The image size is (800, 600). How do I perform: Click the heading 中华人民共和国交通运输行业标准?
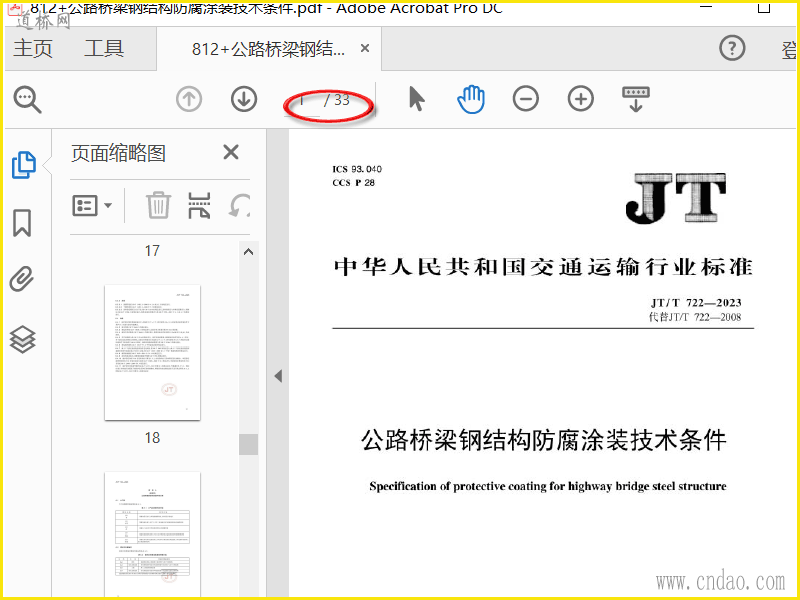tap(543, 267)
